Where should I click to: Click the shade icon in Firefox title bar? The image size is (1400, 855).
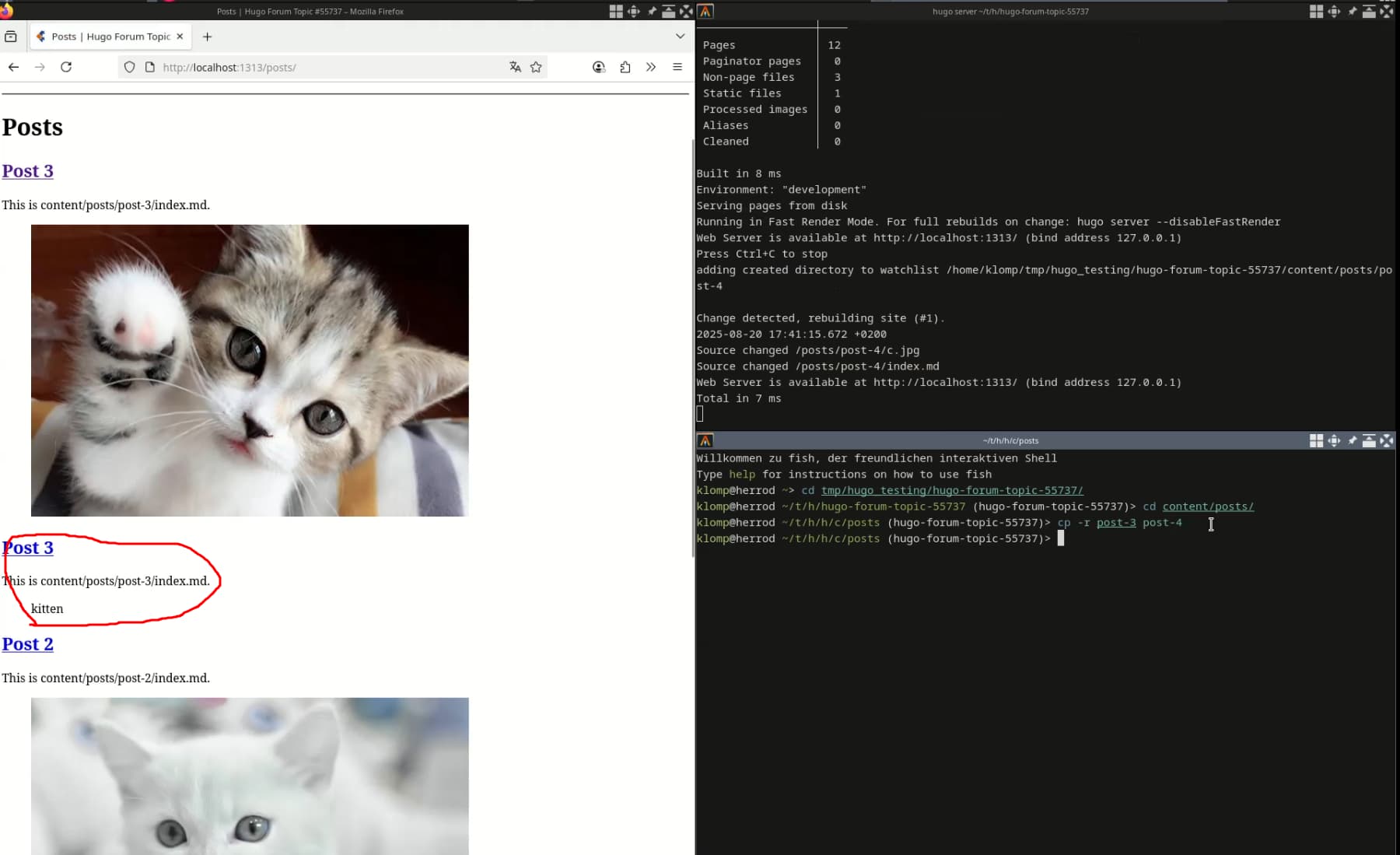pyautogui.click(x=669, y=11)
